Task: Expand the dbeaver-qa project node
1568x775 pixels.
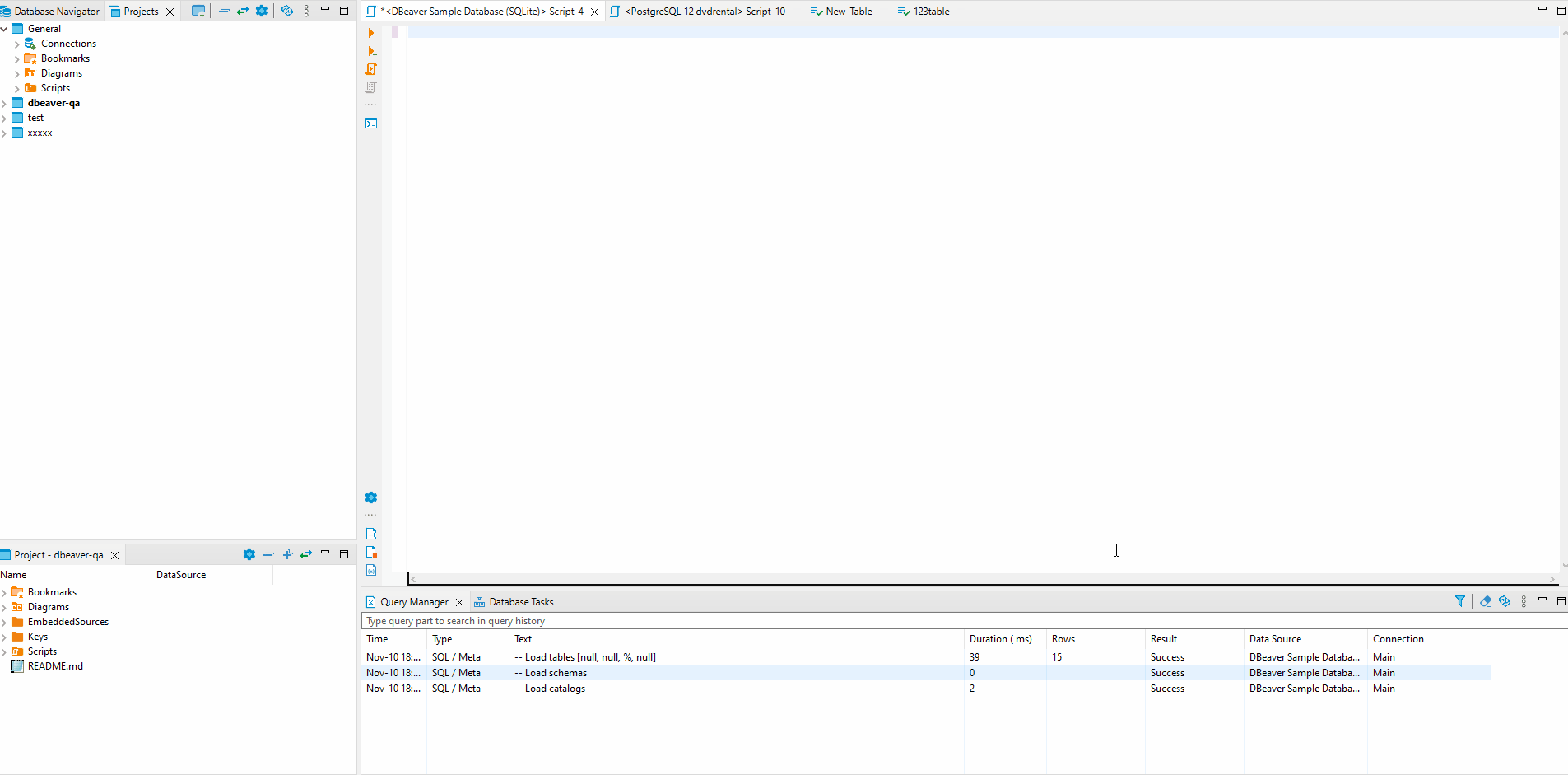Action: (4, 103)
